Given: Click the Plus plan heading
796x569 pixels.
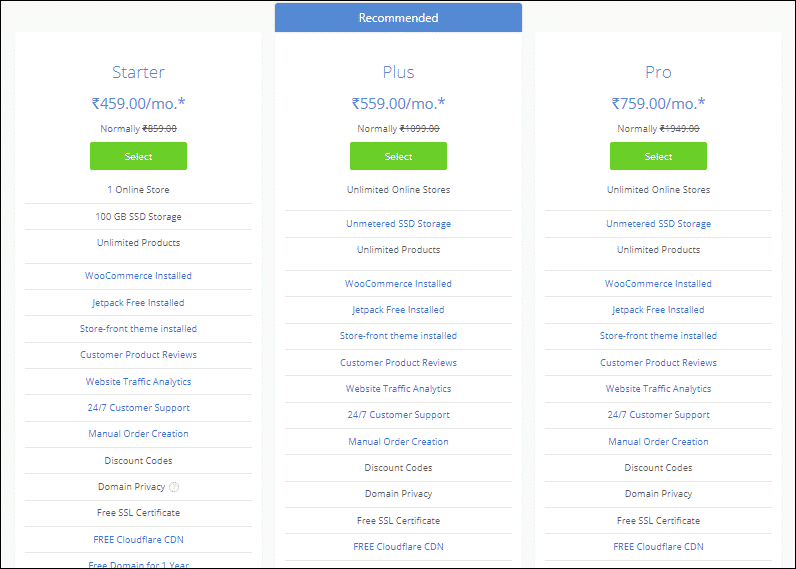Looking at the screenshot, I should point(399,72).
